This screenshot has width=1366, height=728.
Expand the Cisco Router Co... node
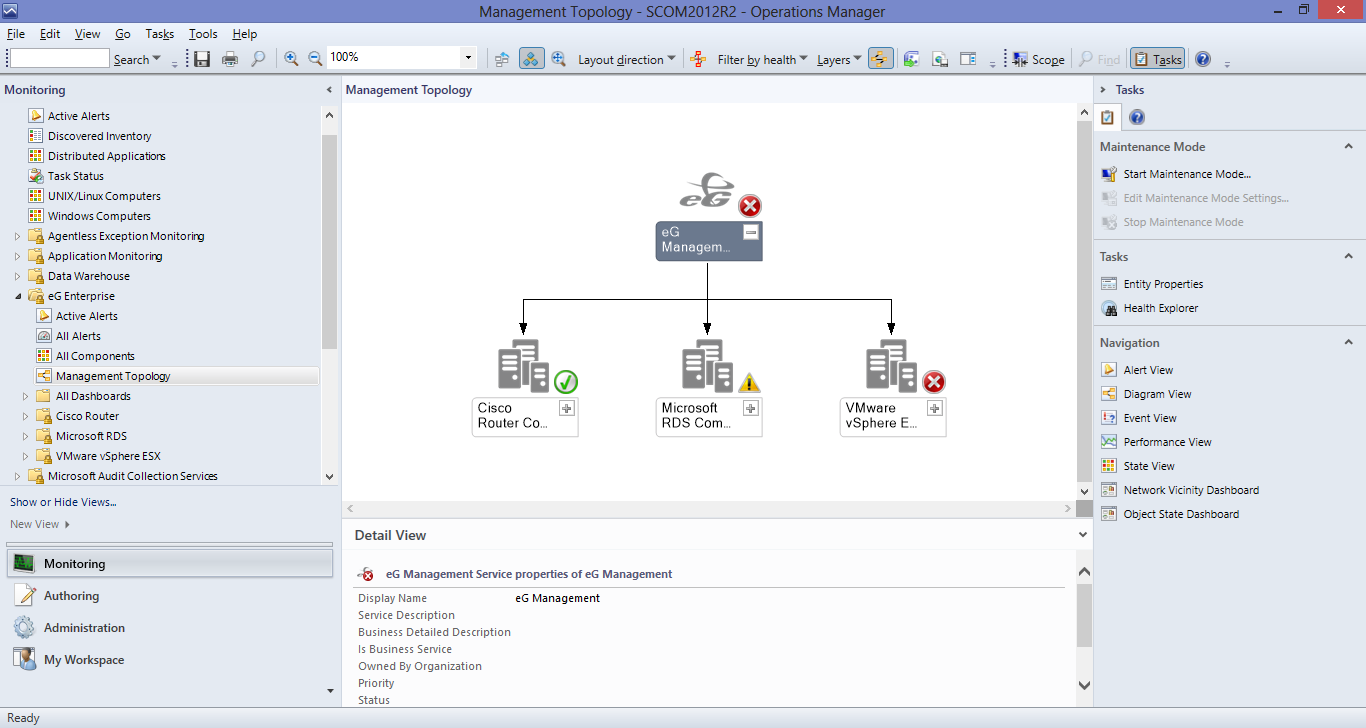click(567, 408)
